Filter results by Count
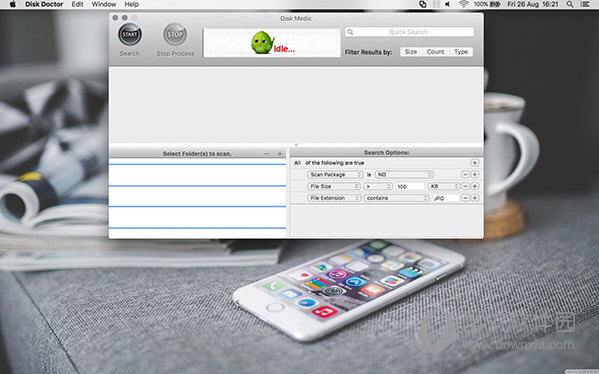599x374 pixels. pyautogui.click(x=435, y=52)
